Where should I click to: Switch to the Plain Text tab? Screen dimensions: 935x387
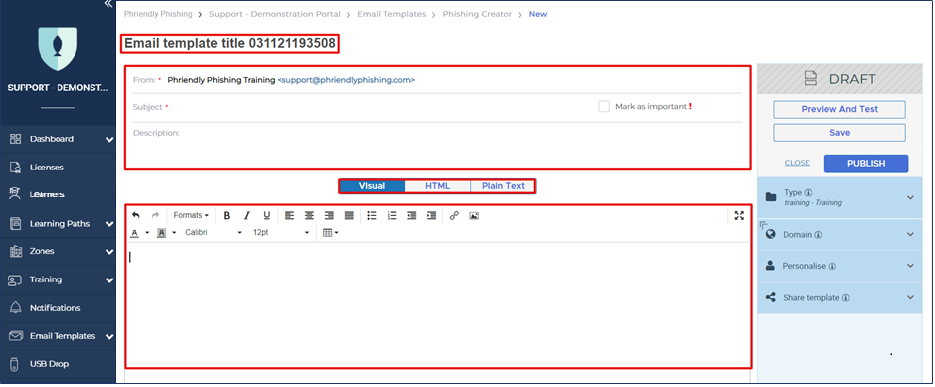[503, 185]
